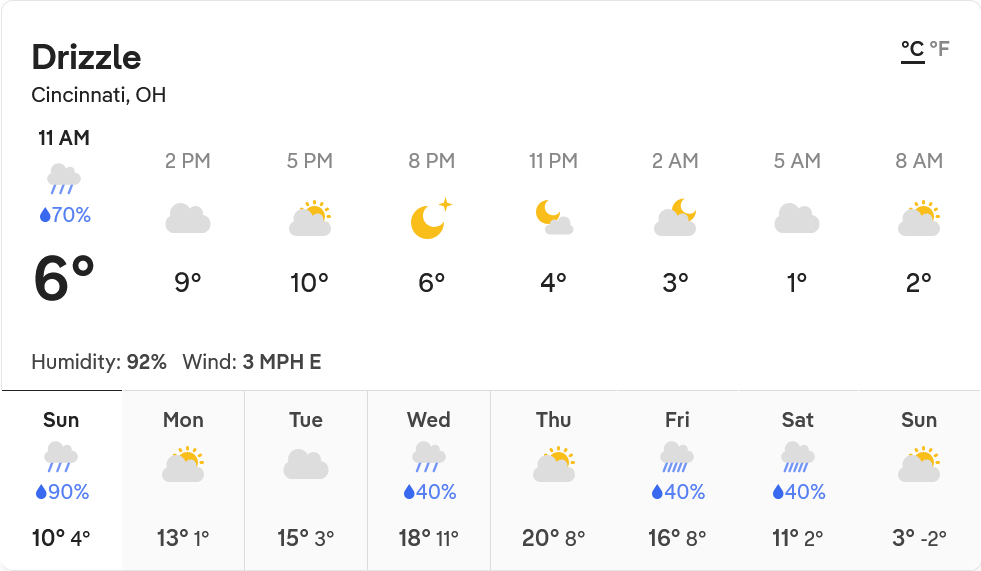Select the Mon forecast tab
This screenshot has width=981, height=571.
tap(183, 480)
